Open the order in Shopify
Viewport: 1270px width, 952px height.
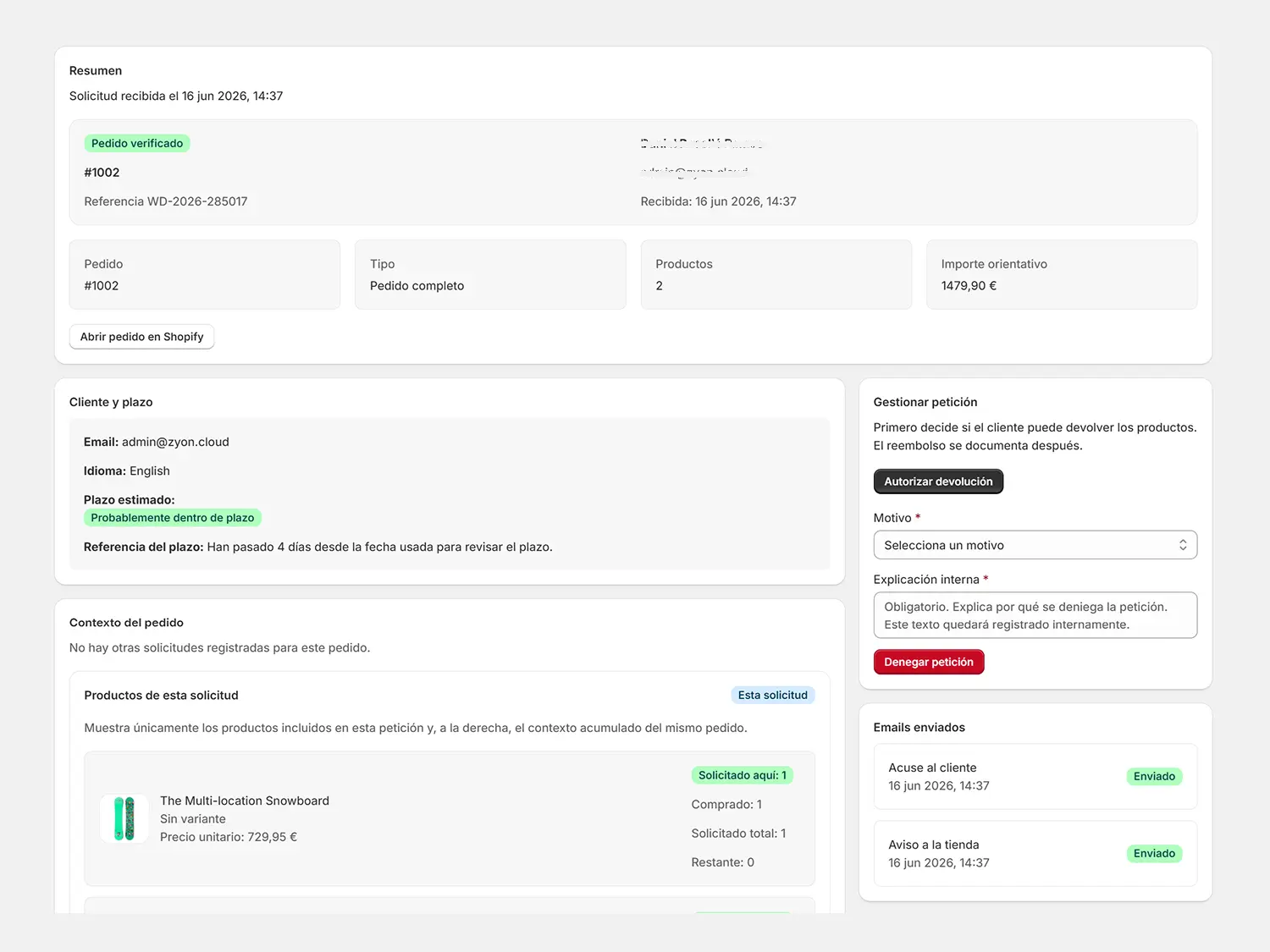141,337
